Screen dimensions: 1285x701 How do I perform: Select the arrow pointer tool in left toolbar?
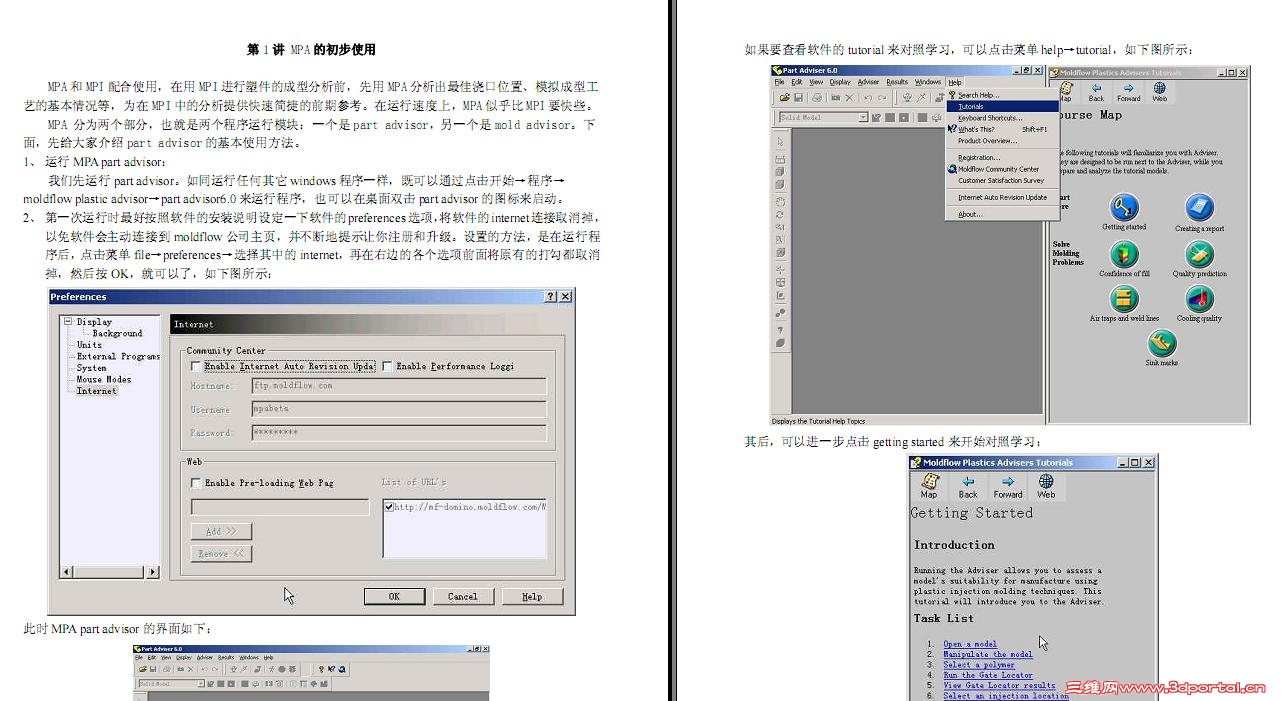pyautogui.click(x=780, y=142)
